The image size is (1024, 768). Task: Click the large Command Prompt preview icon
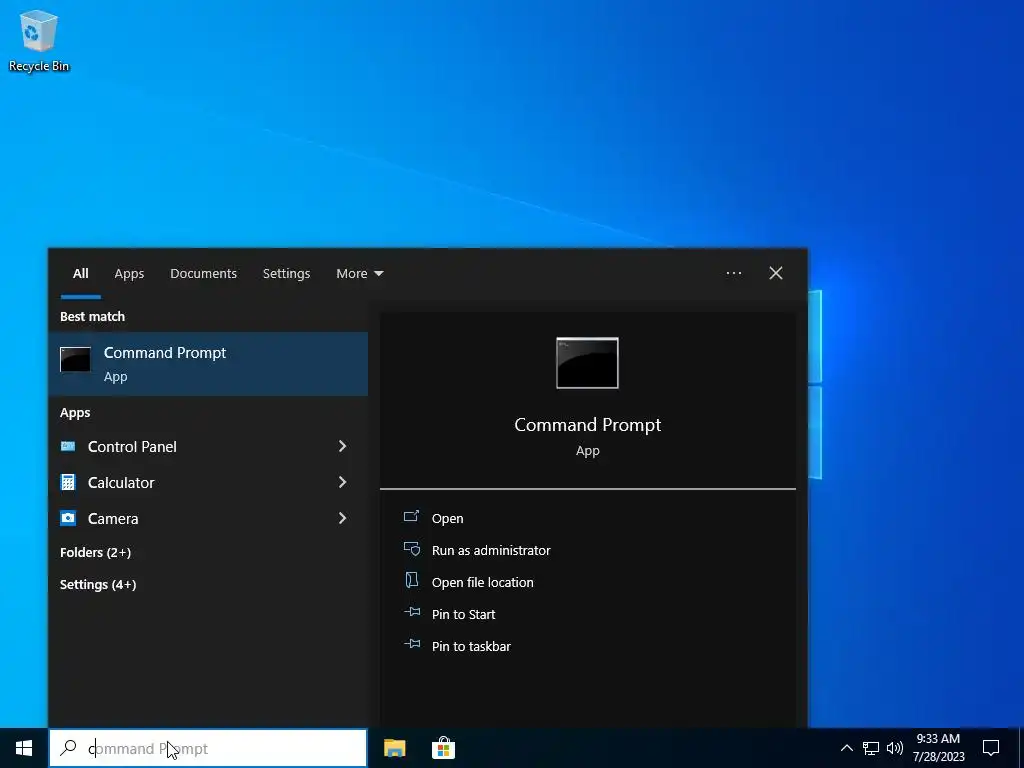click(587, 362)
